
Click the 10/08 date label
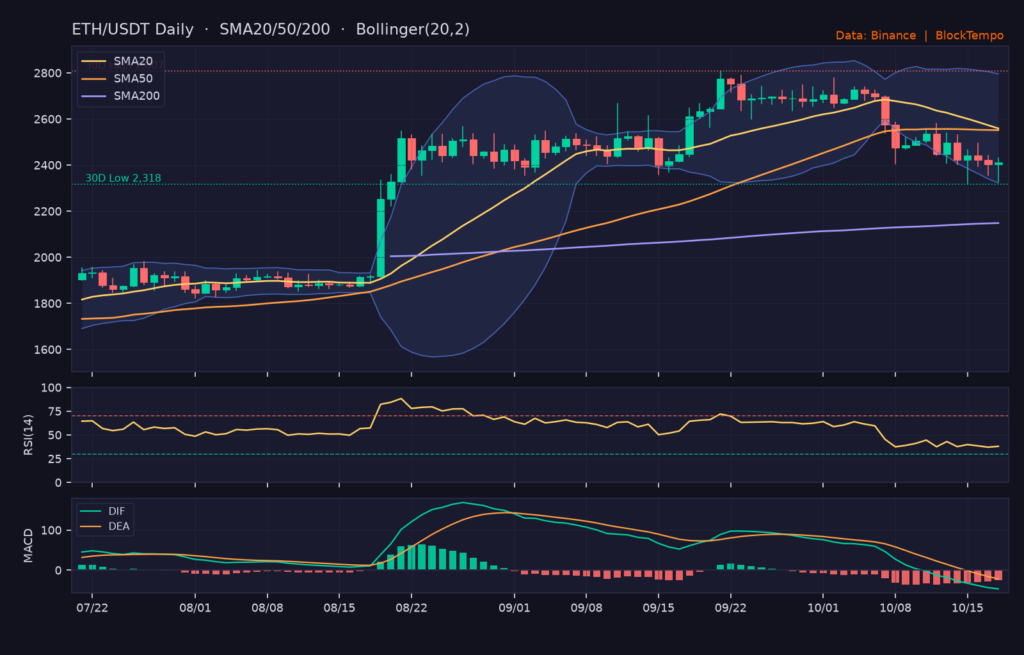click(895, 608)
